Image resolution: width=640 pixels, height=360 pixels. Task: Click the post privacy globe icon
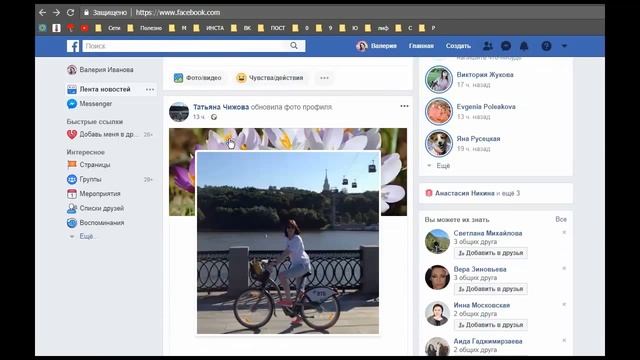[x=214, y=117]
